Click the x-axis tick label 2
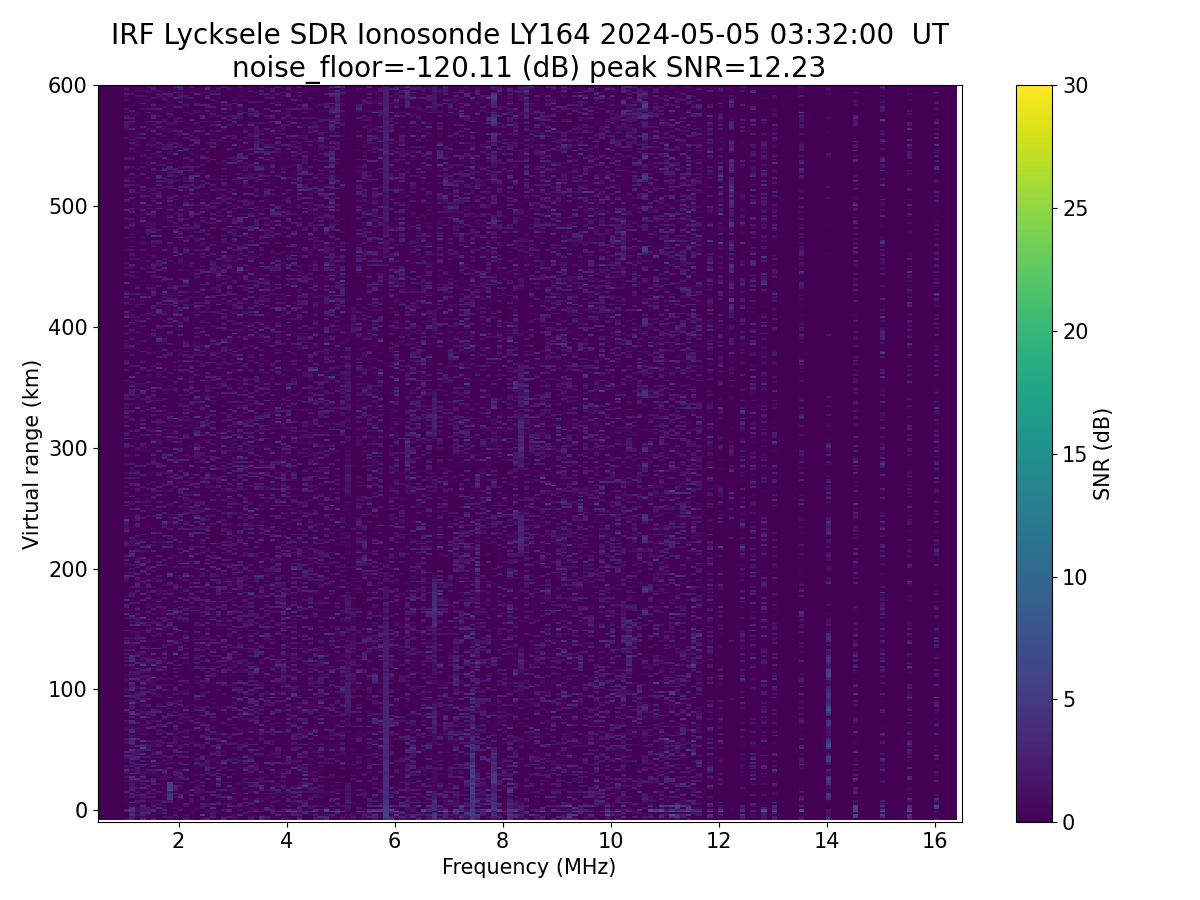 click(x=179, y=840)
